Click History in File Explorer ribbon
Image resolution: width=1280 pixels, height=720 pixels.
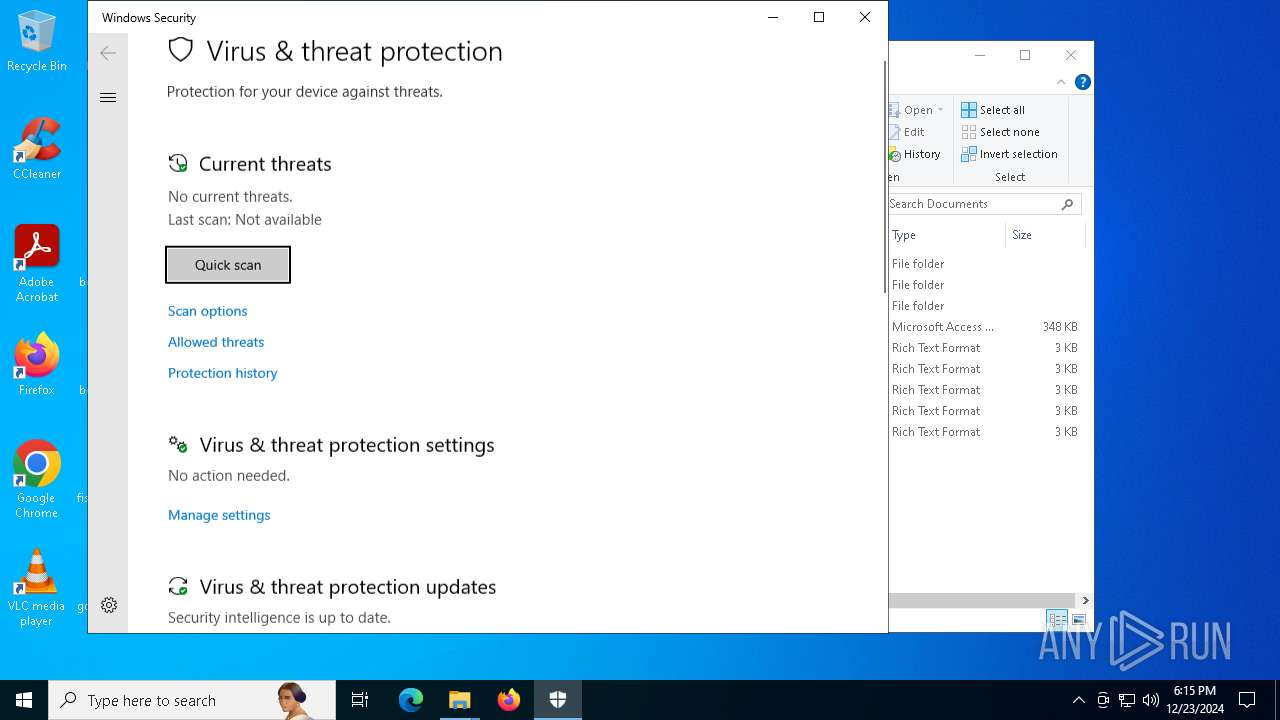tap(915, 154)
